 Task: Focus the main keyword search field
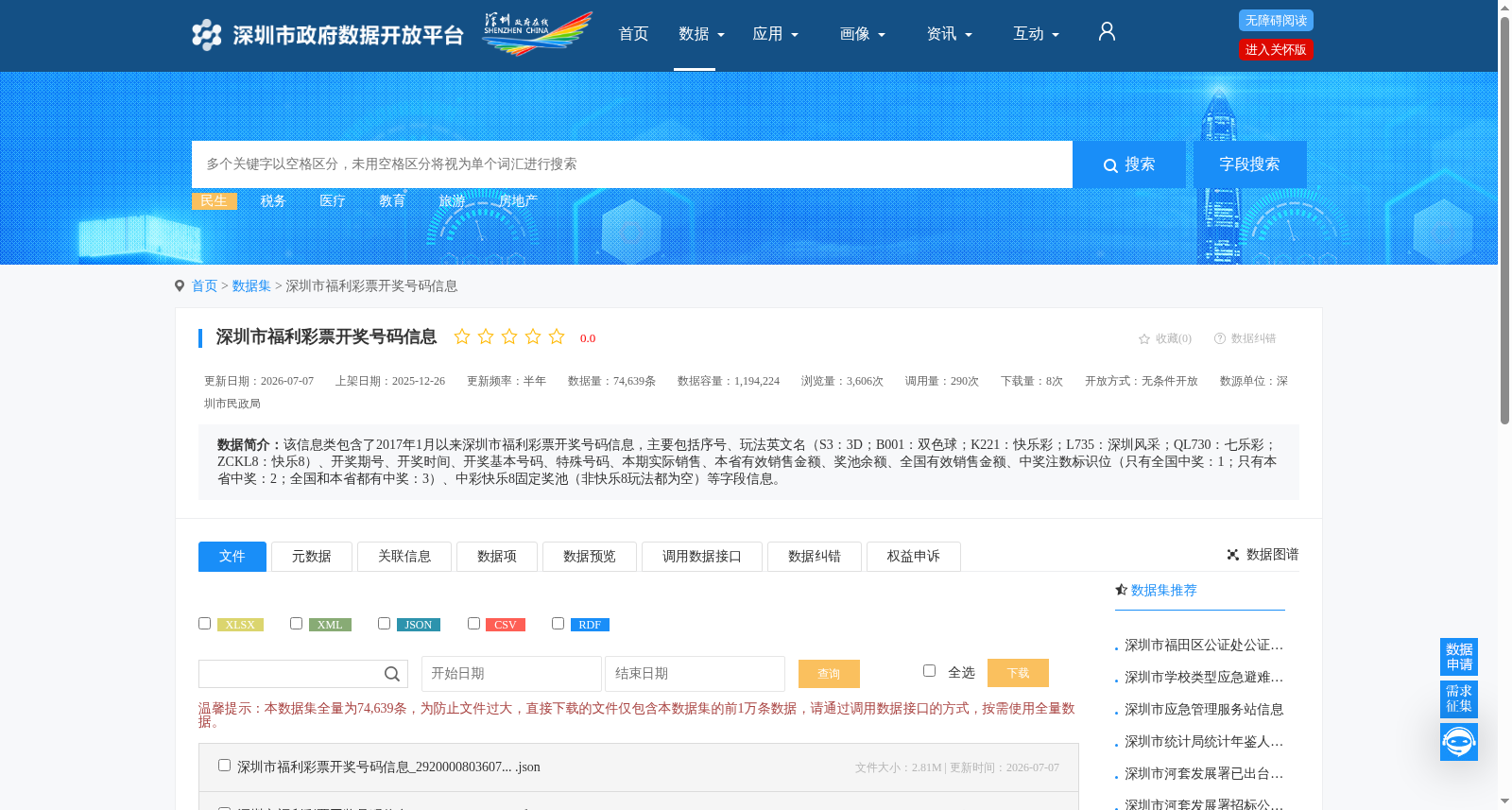(x=632, y=164)
